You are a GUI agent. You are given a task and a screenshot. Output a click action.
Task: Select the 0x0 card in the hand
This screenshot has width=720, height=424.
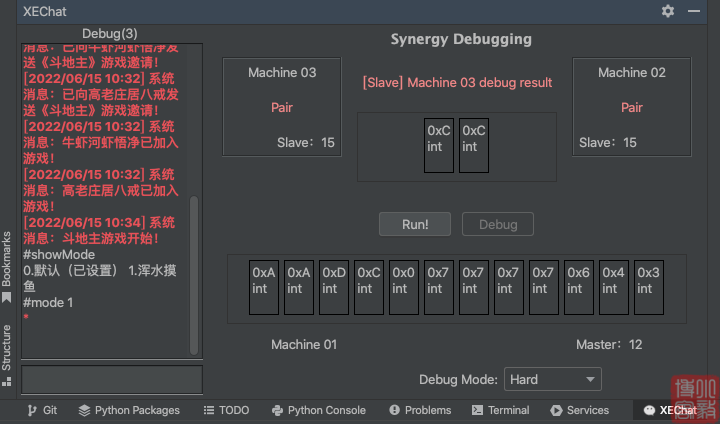(x=404, y=289)
